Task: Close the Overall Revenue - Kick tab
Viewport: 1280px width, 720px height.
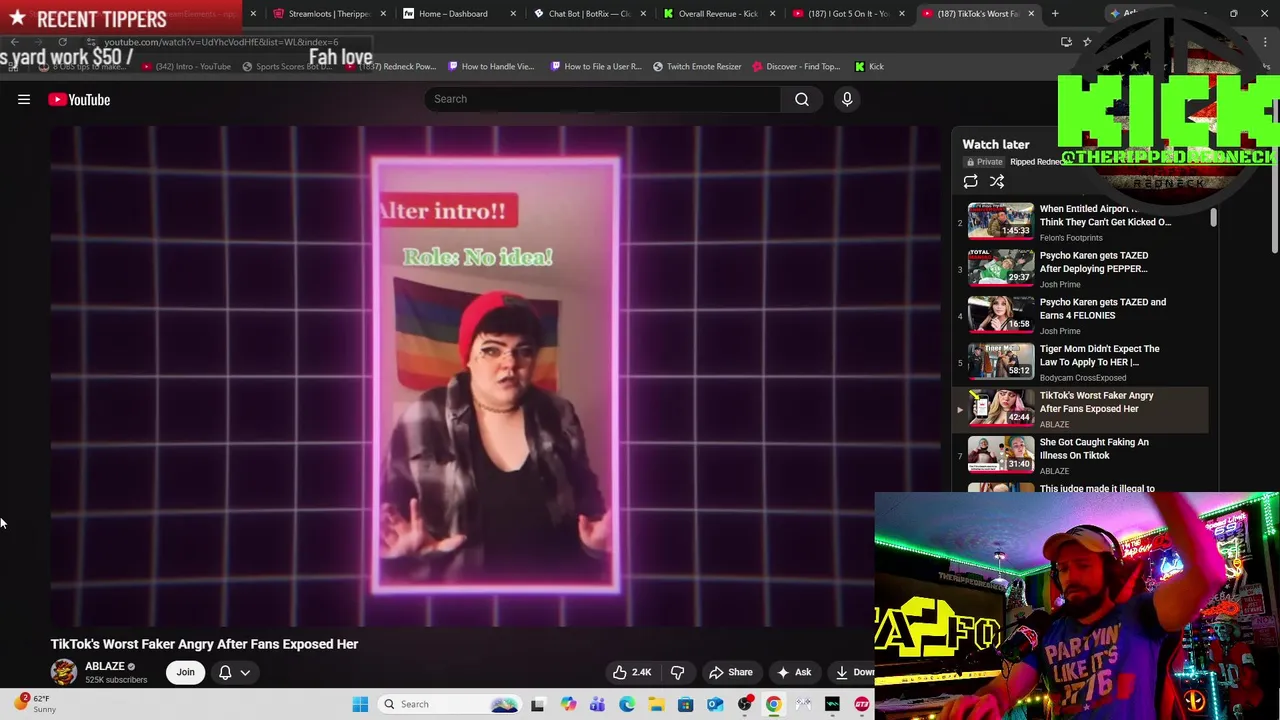Action: coord(772,14)
